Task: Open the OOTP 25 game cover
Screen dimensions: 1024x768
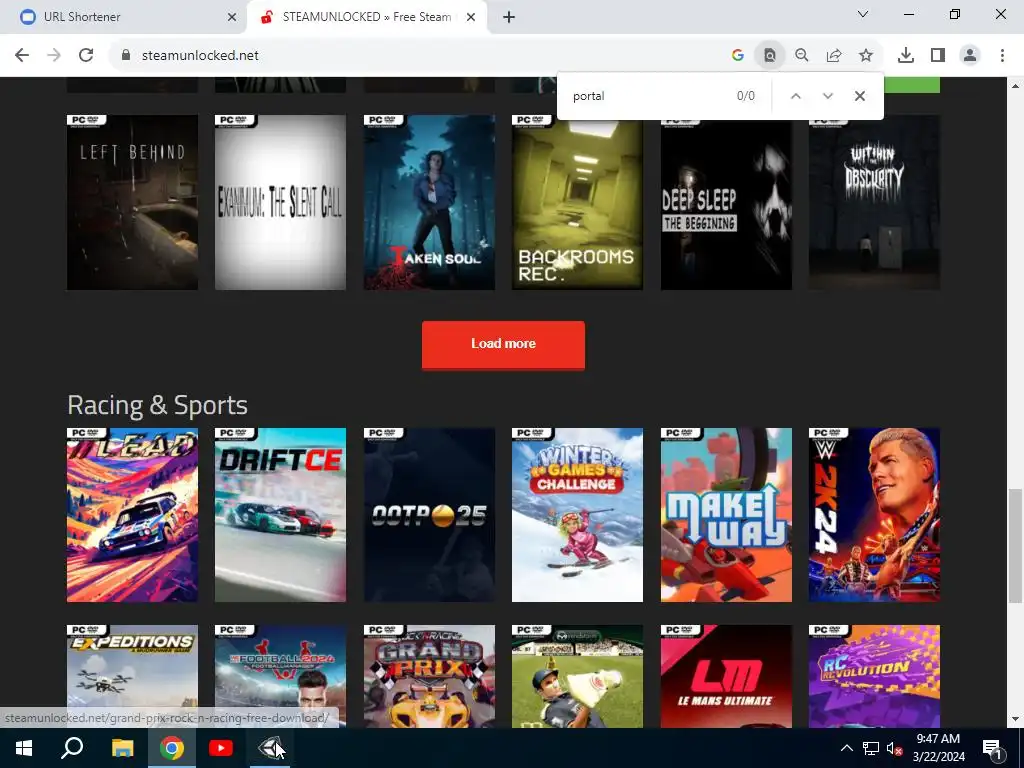Action: [x=429, y=515]
